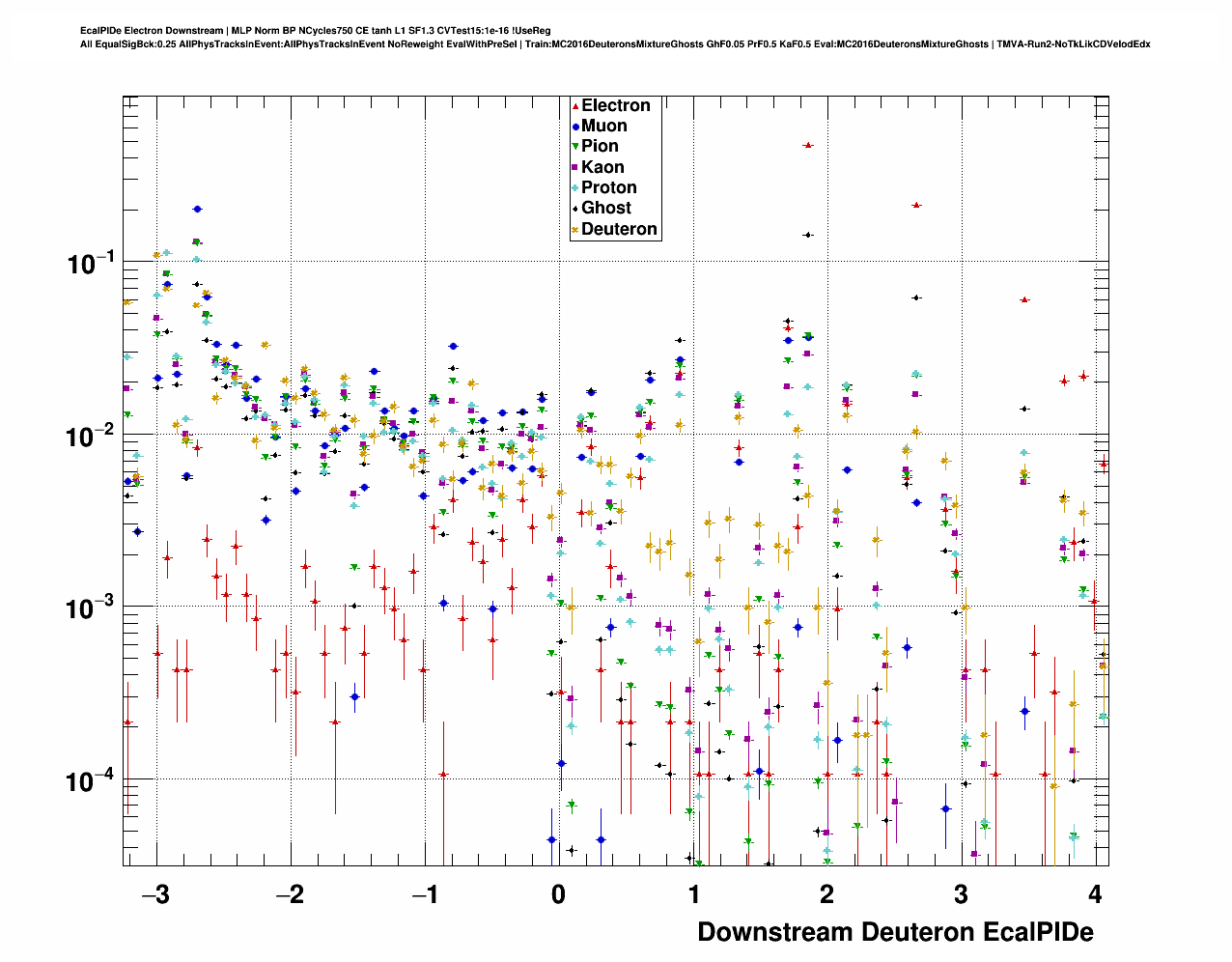Select the green Pion triangle legend marker
The width and height of the screenshot is (1232, 962).
click(x=575, y=147)
